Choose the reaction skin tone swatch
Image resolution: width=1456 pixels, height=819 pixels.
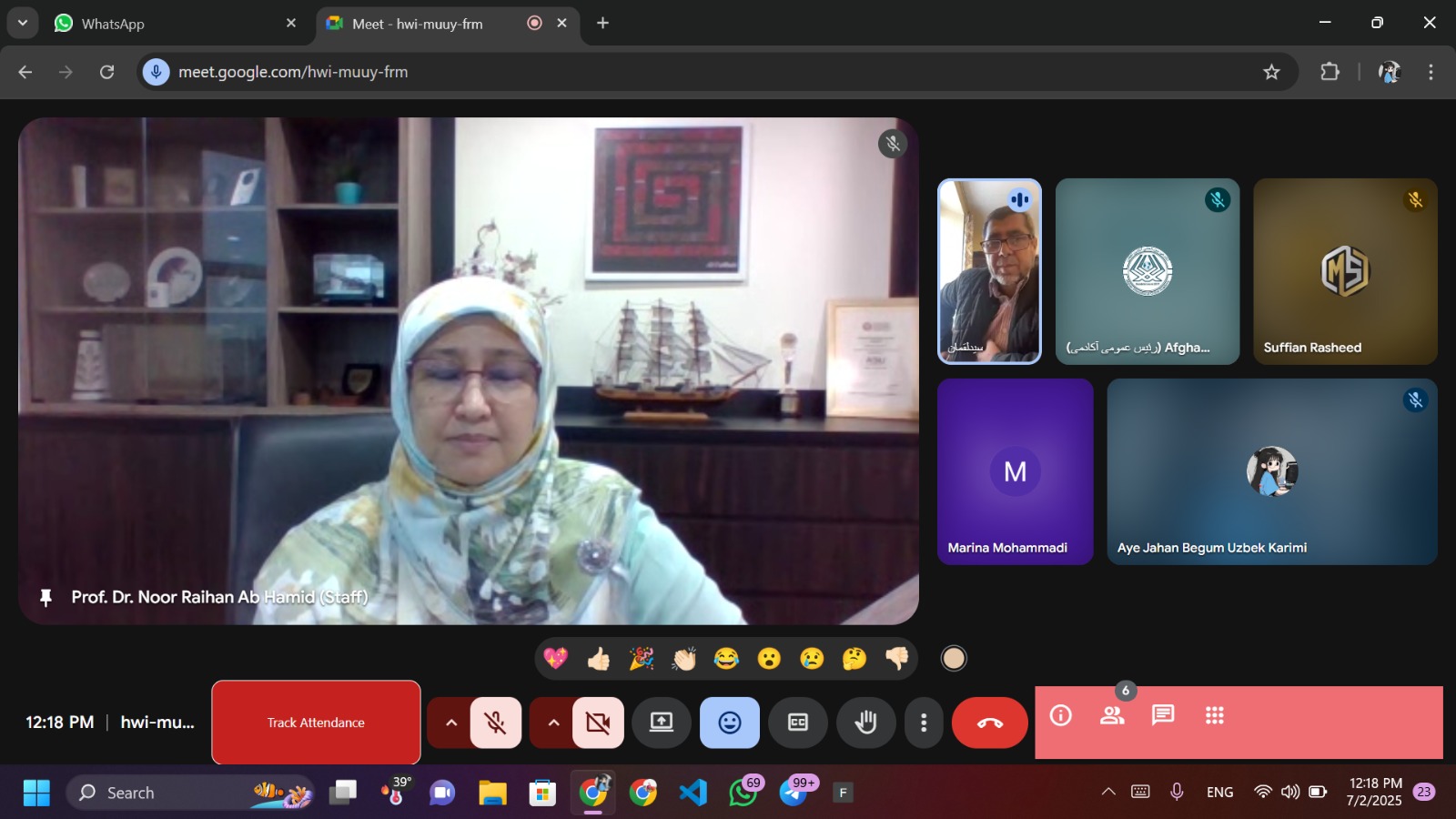pos(954,658)
